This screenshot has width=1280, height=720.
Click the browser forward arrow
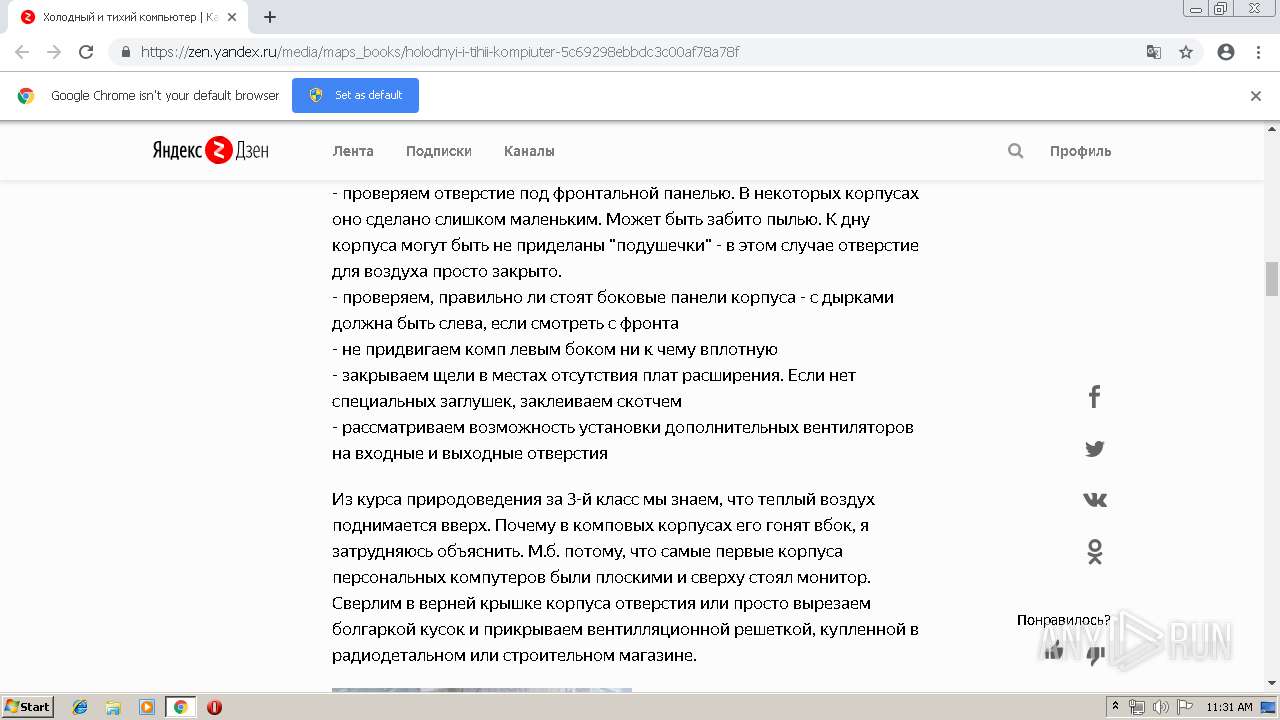[54, 52]
